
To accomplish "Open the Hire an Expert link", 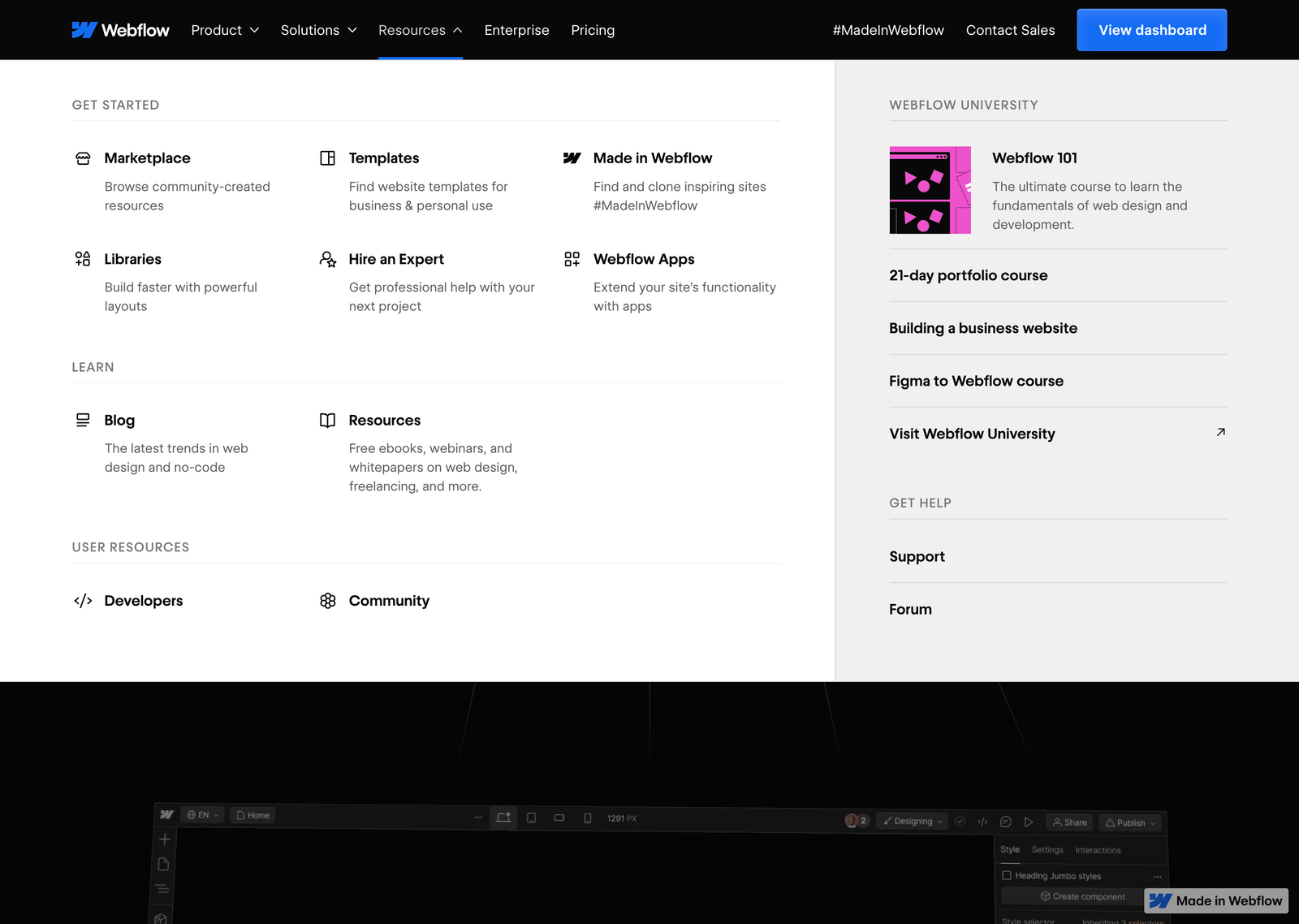I will tap(396, 259).
